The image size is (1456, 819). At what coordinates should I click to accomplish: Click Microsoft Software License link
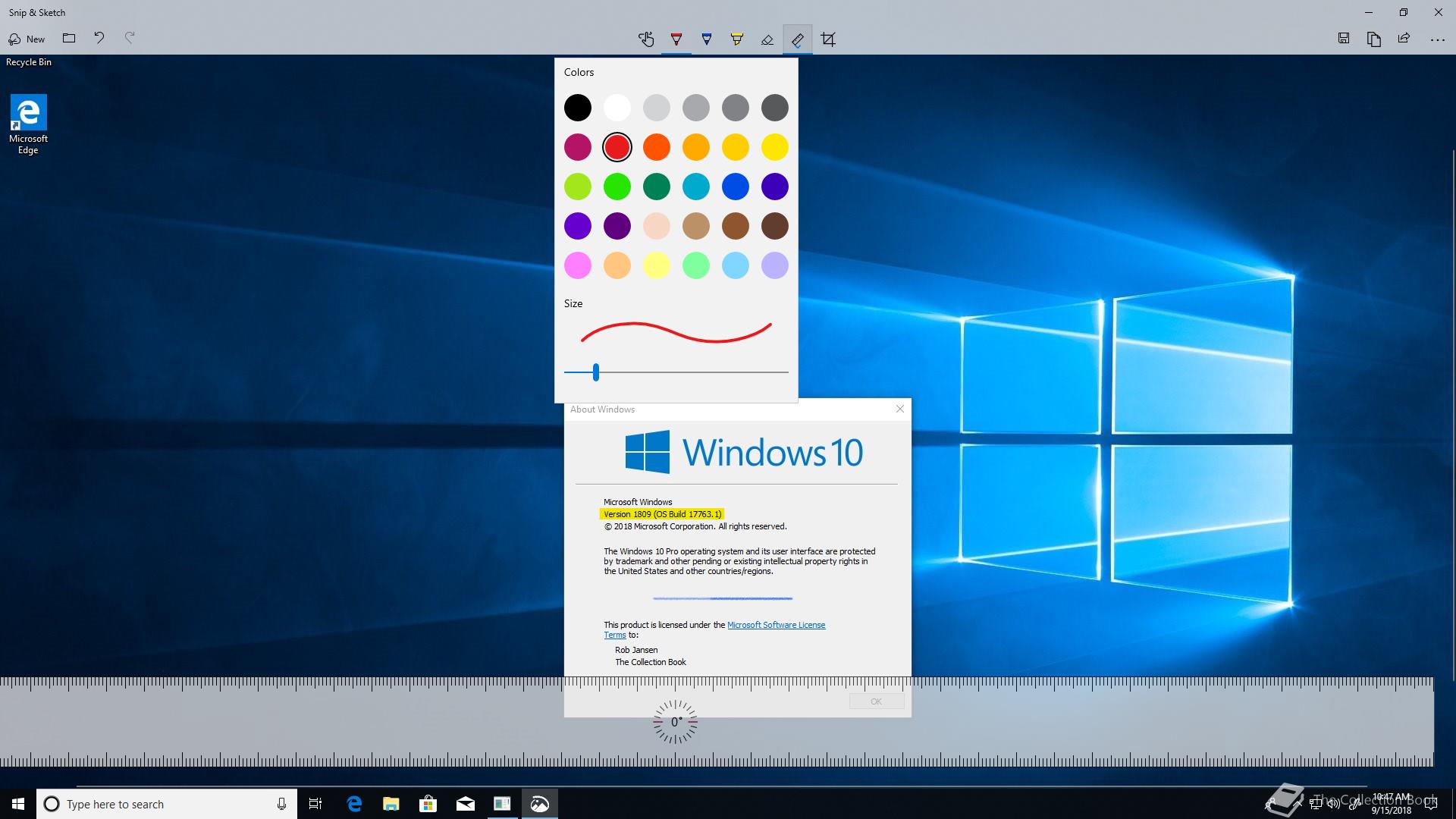tap(777, 625)
